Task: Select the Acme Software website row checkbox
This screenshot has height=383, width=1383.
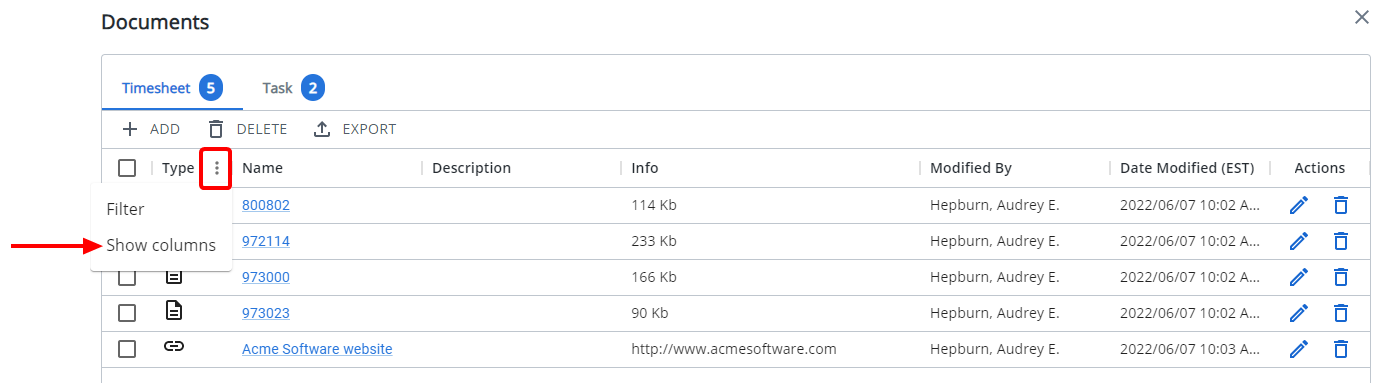Action: point(127,349)
